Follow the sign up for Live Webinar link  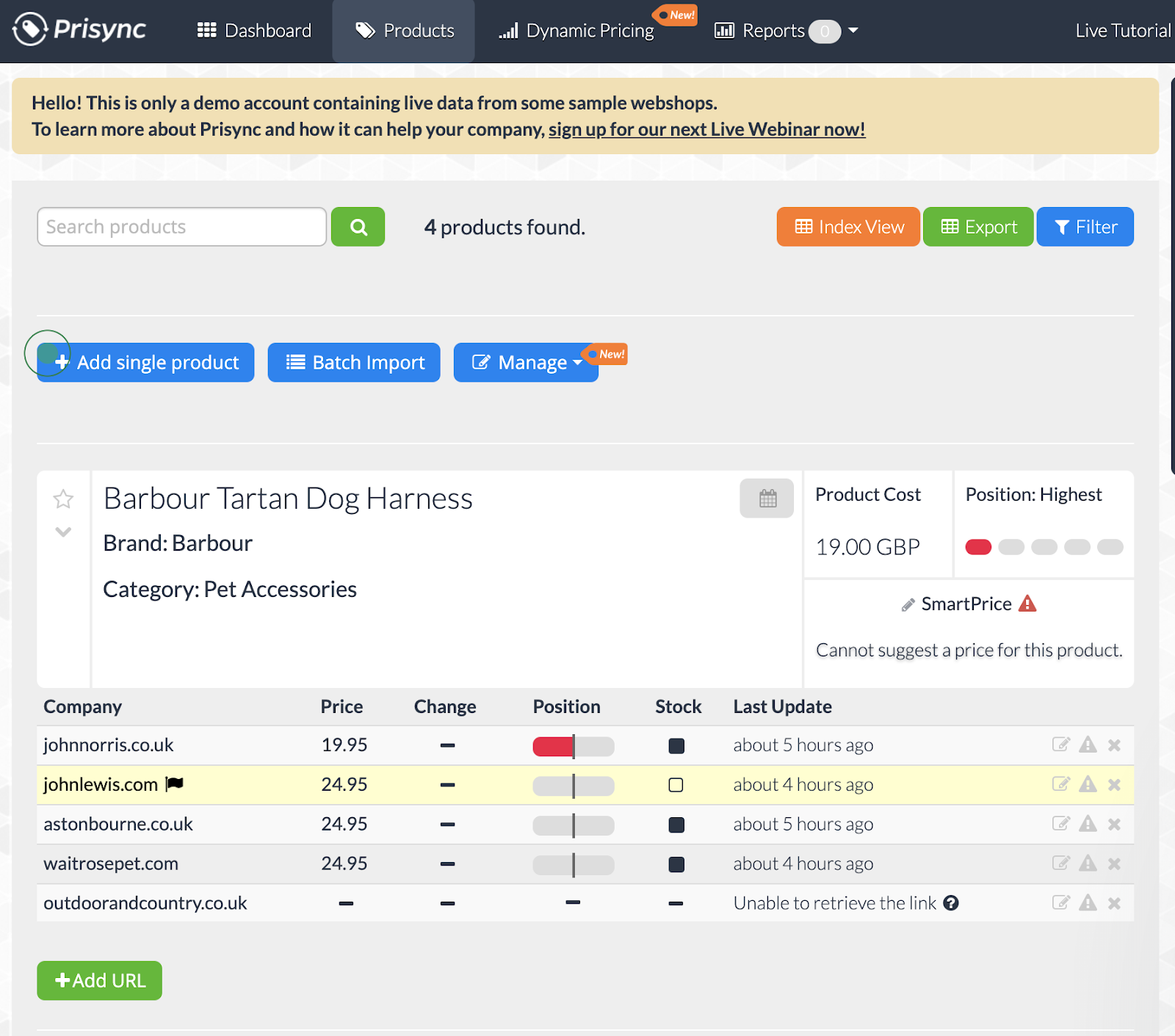click(707, 129)
